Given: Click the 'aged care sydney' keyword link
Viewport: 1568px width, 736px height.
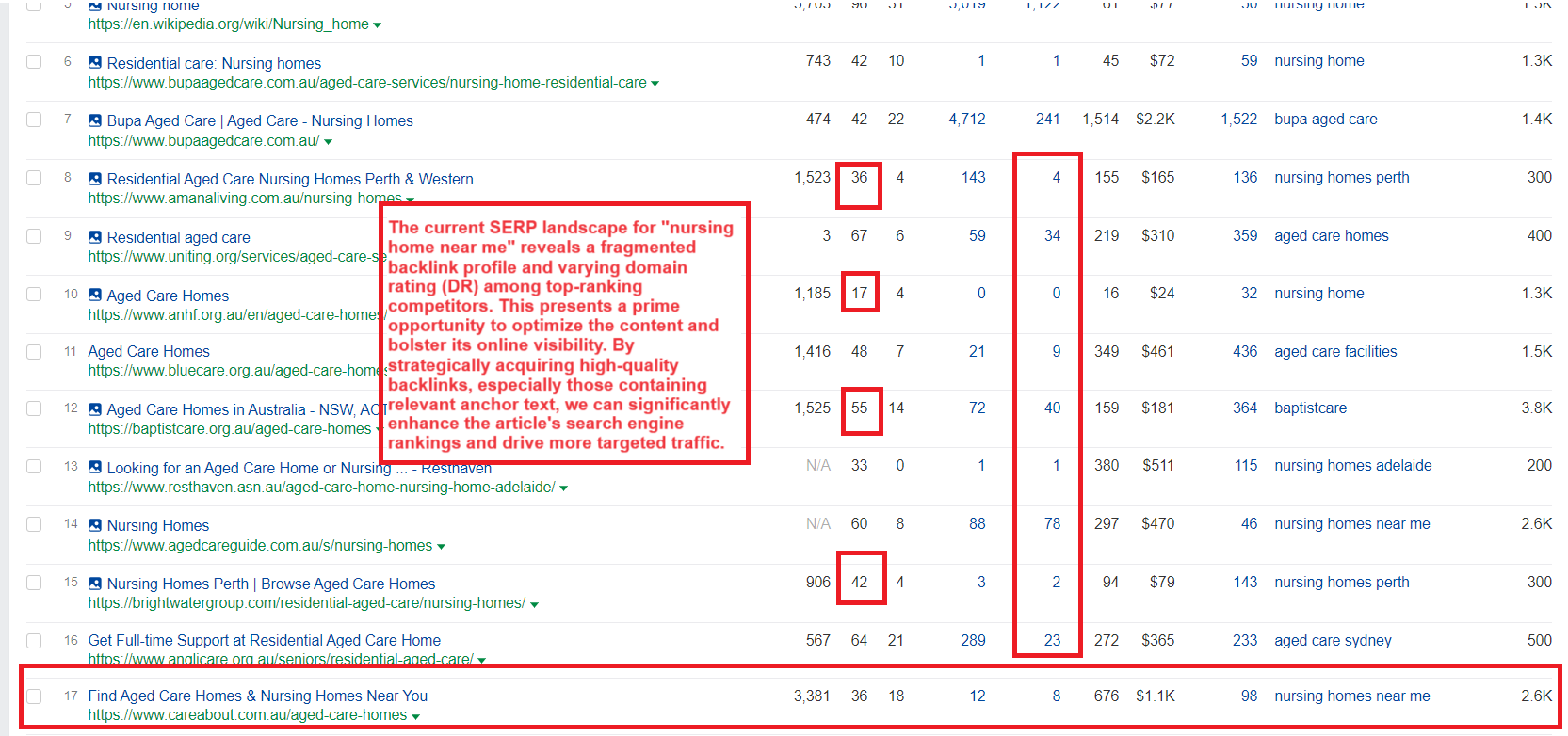Looking at the screenshot, I should 1332,640.
